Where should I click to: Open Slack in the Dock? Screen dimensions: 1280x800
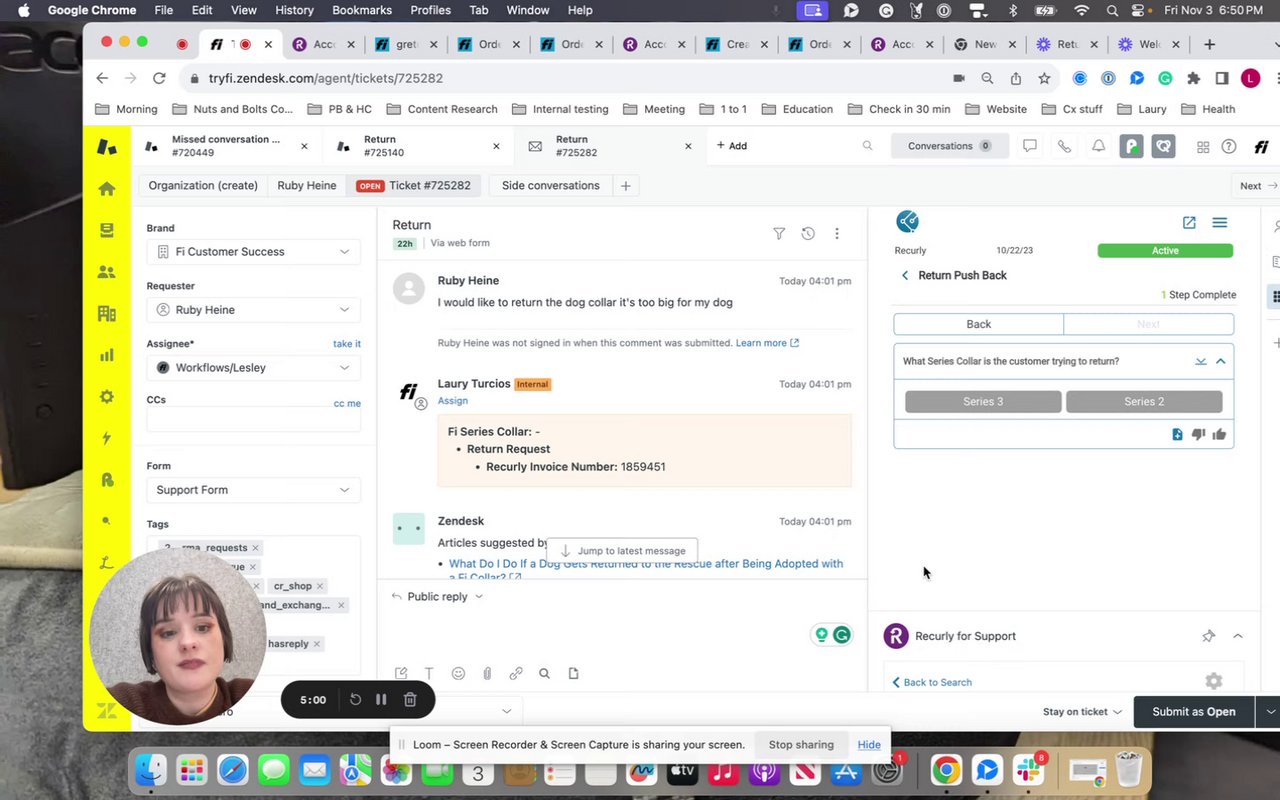pyautogui.click(x=1029, y=771)
